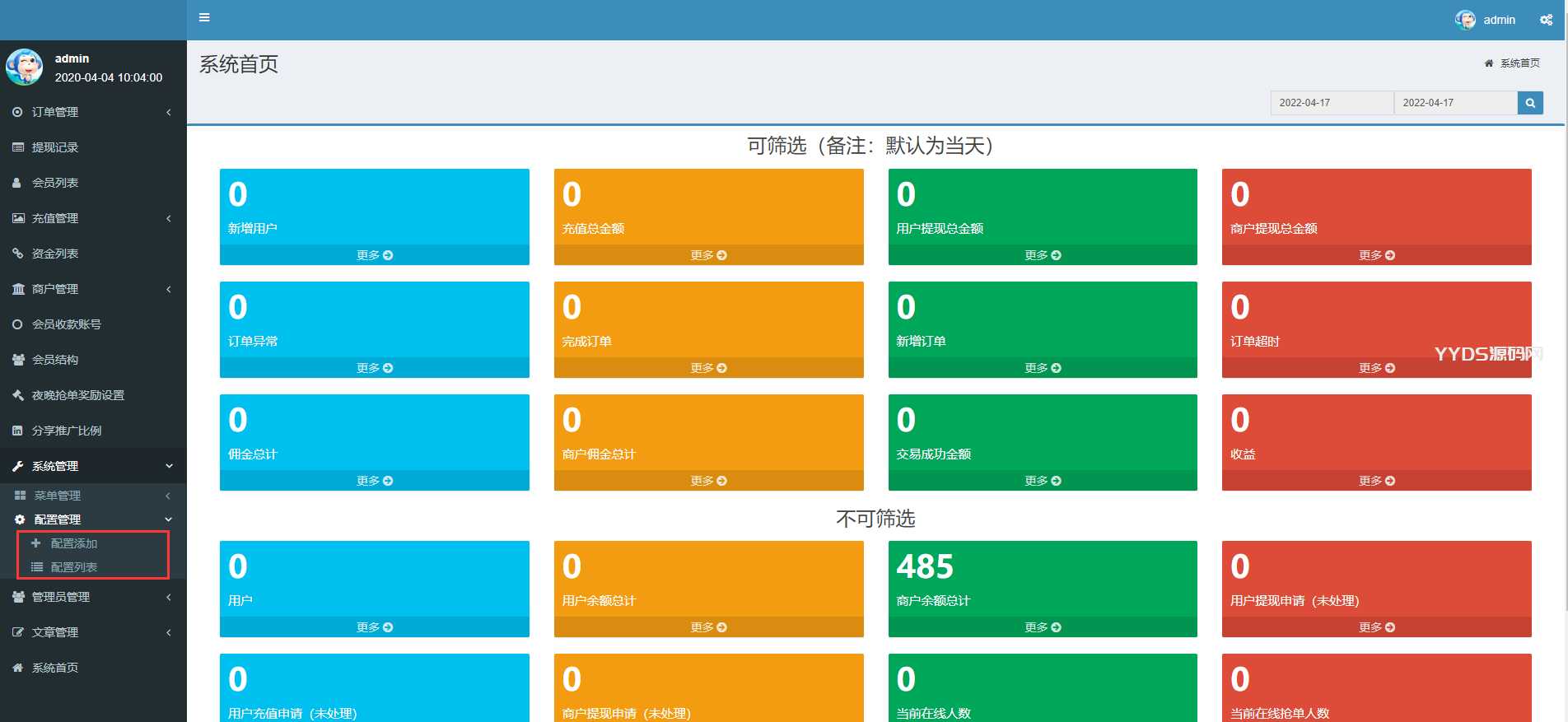Click the plus icon for 配置添加
The height and width of the screenshot is (722, 1568).
[36, 543]
